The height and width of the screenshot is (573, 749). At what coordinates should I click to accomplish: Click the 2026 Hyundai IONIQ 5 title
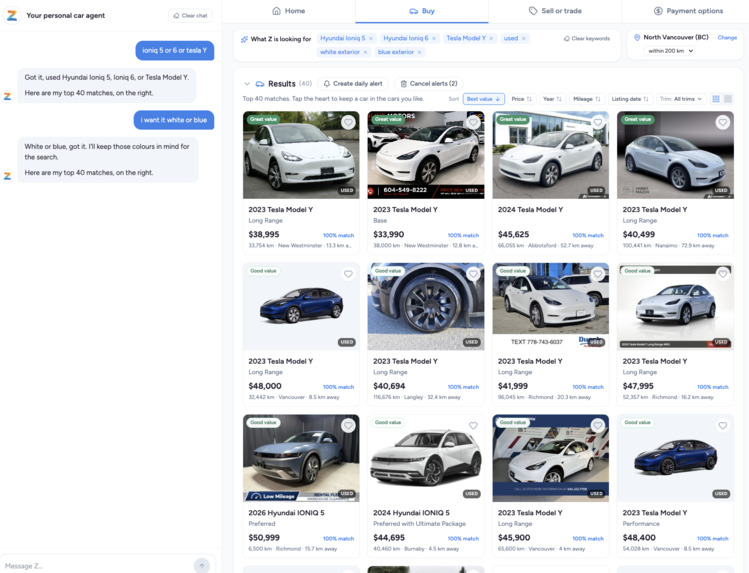(x=286, y=513)
